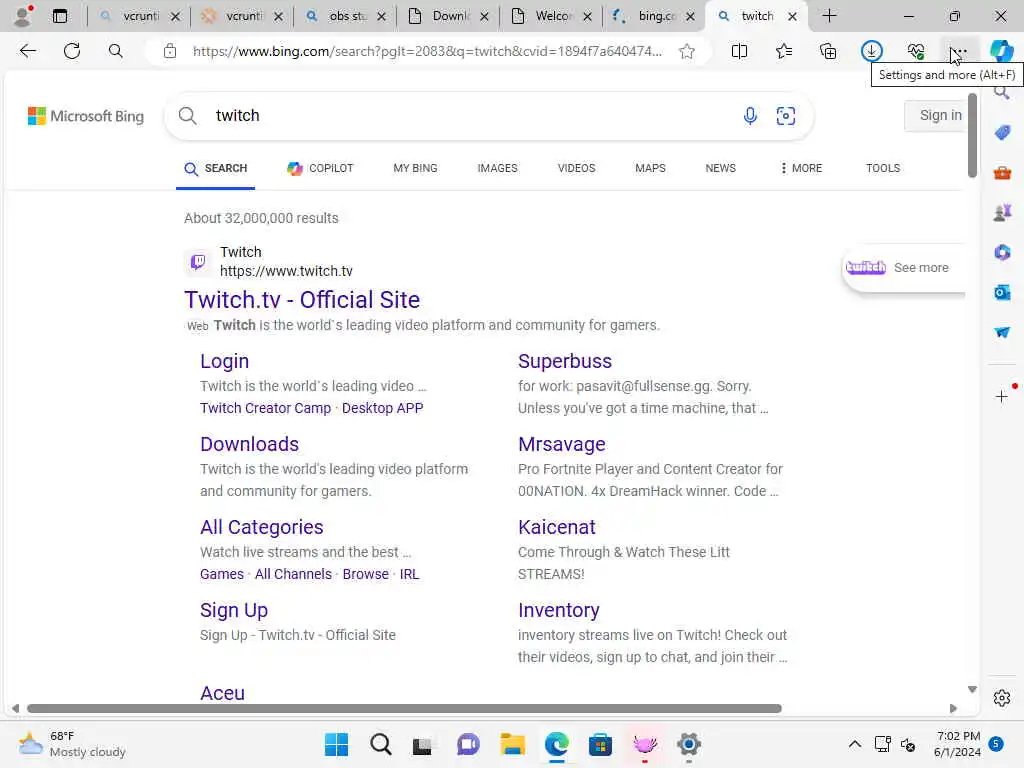Click the vertical page scrollbar thumb

[x=972, y=135]
